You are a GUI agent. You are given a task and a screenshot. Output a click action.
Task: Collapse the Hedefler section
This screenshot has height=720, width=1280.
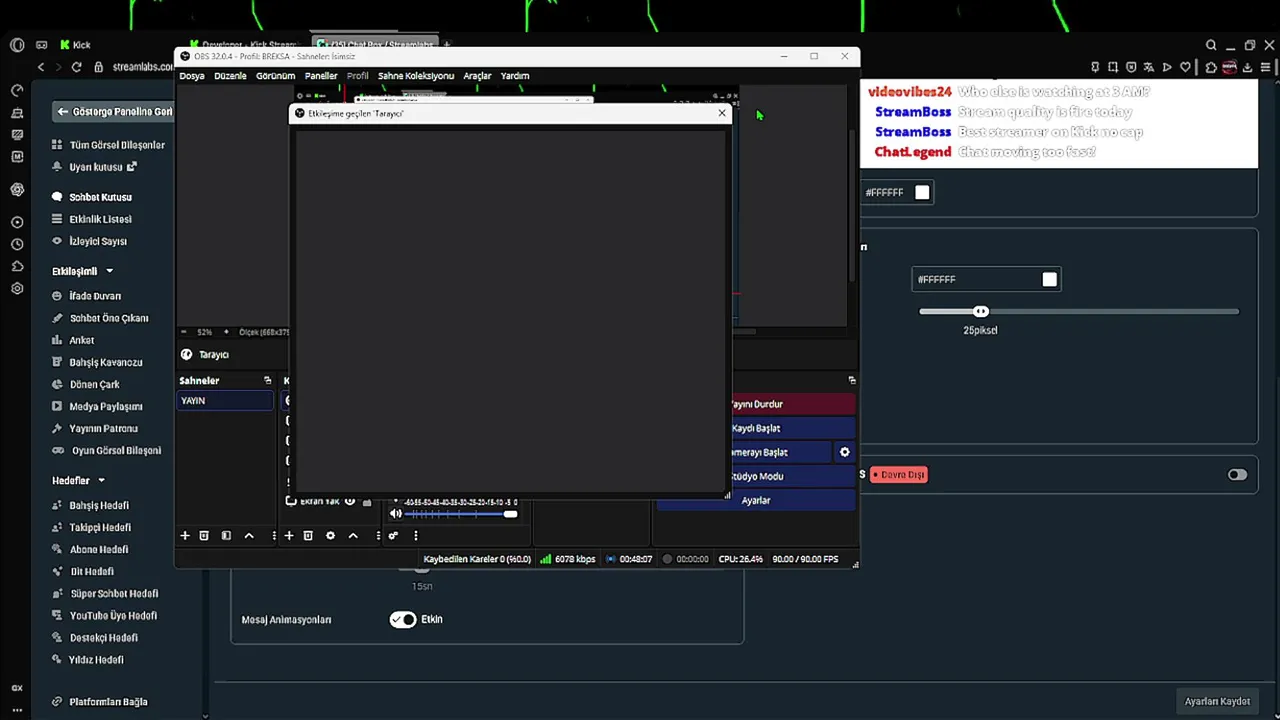click(101, 481)
